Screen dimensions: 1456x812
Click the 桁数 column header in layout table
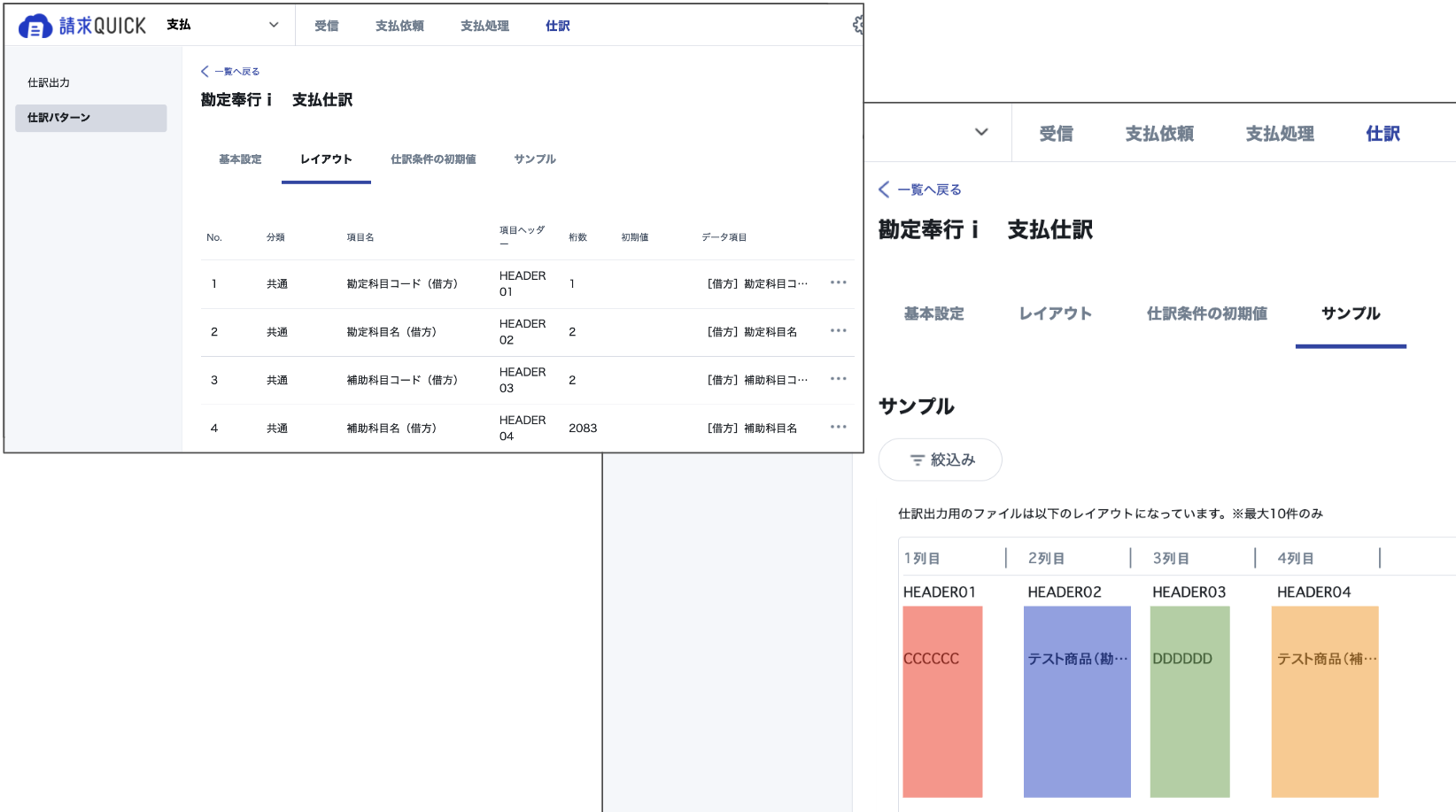click(x=577, y=237)
